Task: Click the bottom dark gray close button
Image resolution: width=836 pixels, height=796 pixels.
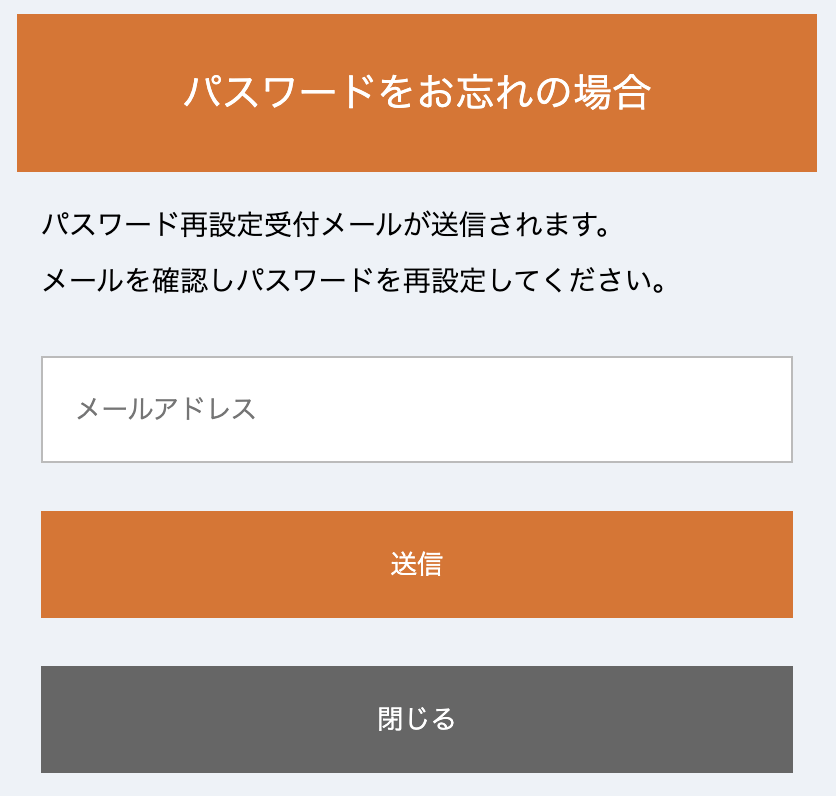Action: click(417, 719)
